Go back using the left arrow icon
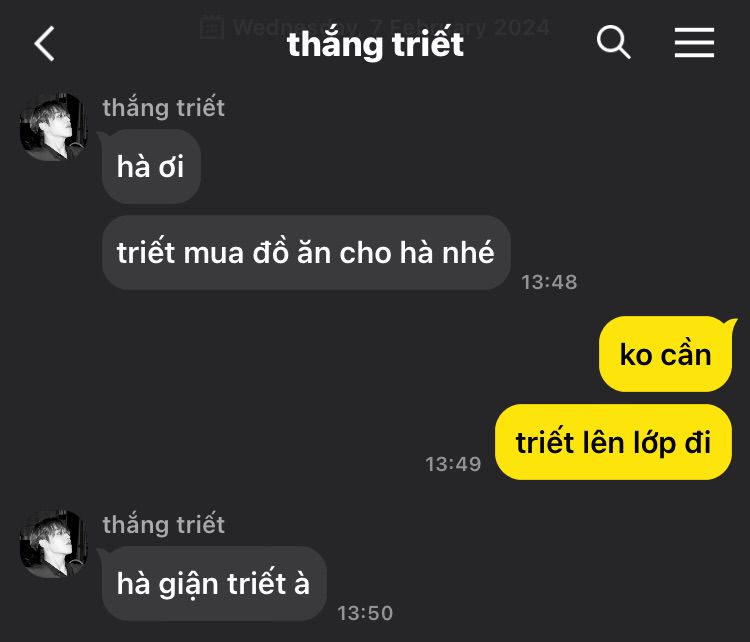Screen dimensions: 750x642 pos(44,44)
